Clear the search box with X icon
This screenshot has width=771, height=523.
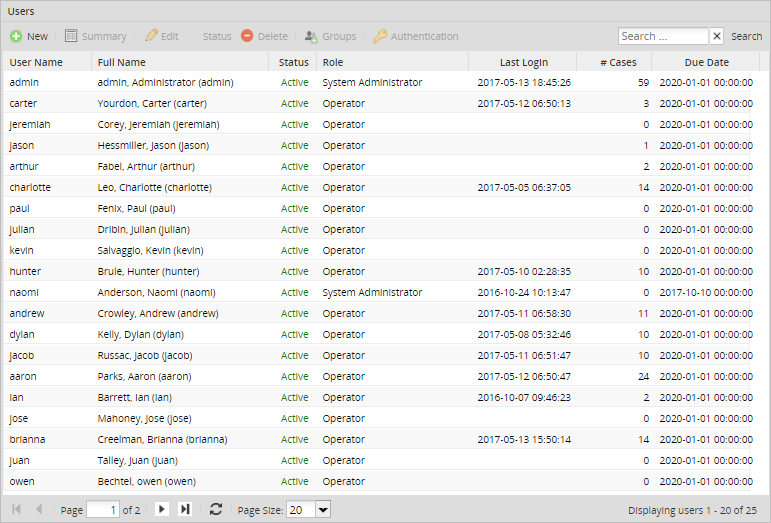[x=717, y=36]
